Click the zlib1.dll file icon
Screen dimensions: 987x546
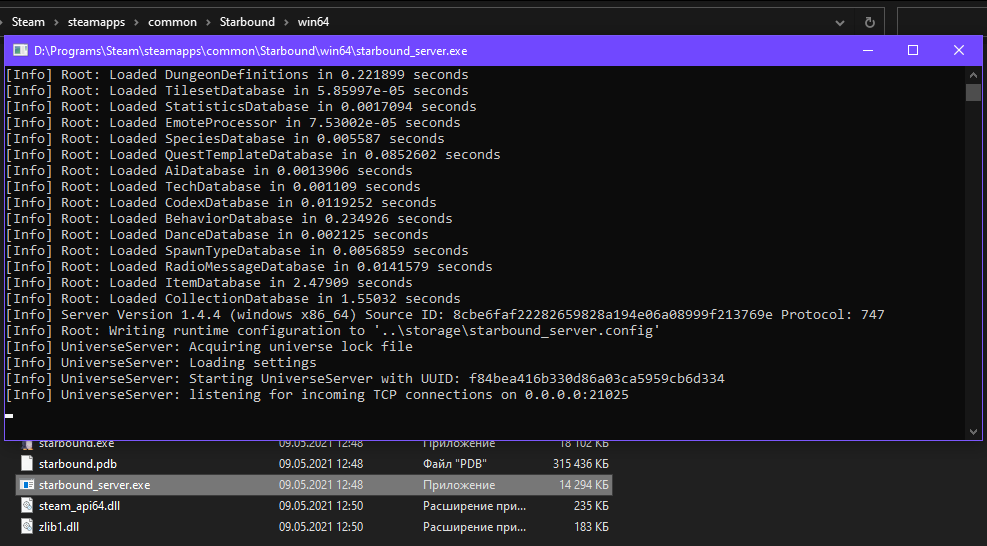click(26, 526)
